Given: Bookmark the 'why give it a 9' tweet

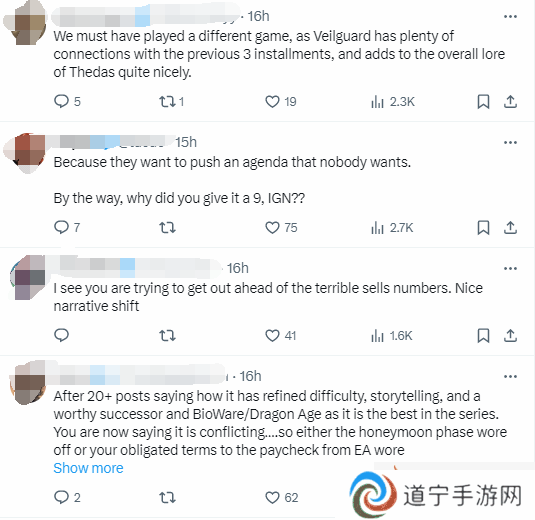Looking at the screenshot, I should (x=483, y=228).
